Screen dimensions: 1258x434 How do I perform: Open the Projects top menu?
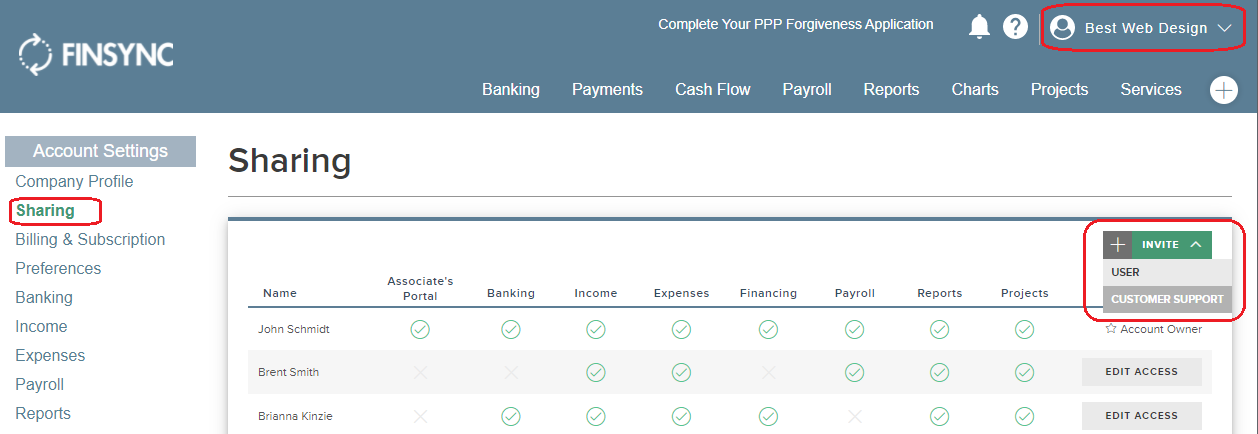[1059, 89]
